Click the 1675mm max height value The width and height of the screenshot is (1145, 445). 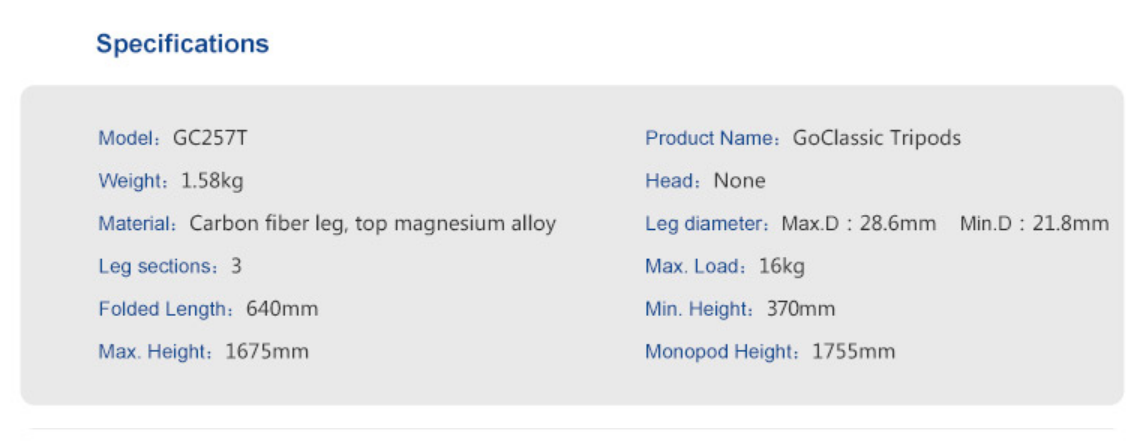(267, 352)
